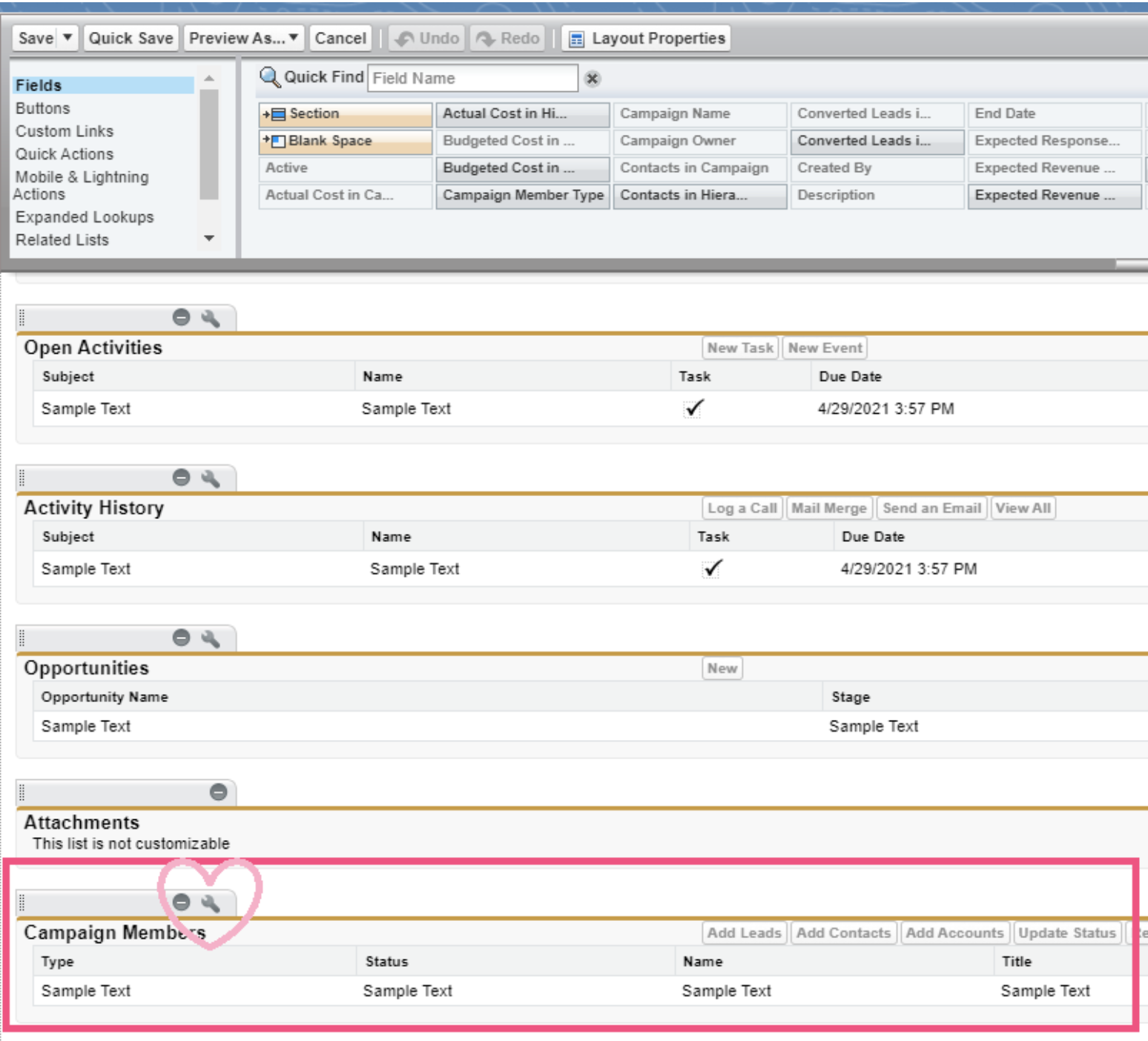The height and width of the screenshot is (1041, 1148).
Task: Click the Add Leads button
Action: coord(744,933)
